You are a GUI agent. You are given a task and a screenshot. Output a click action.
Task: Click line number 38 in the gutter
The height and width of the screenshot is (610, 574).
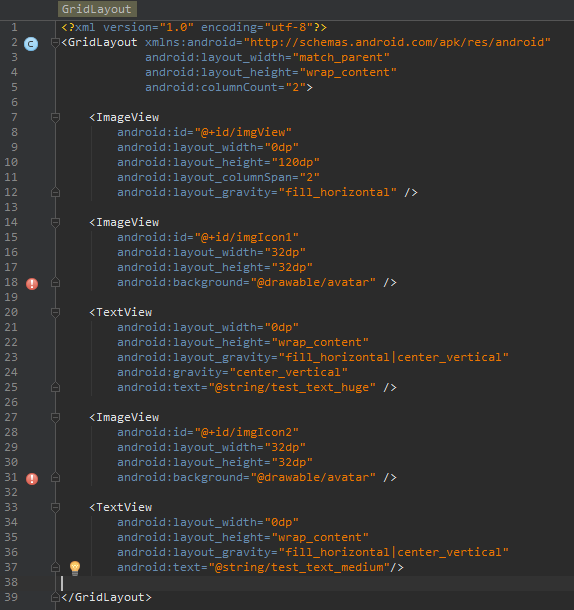click(11, 582)
